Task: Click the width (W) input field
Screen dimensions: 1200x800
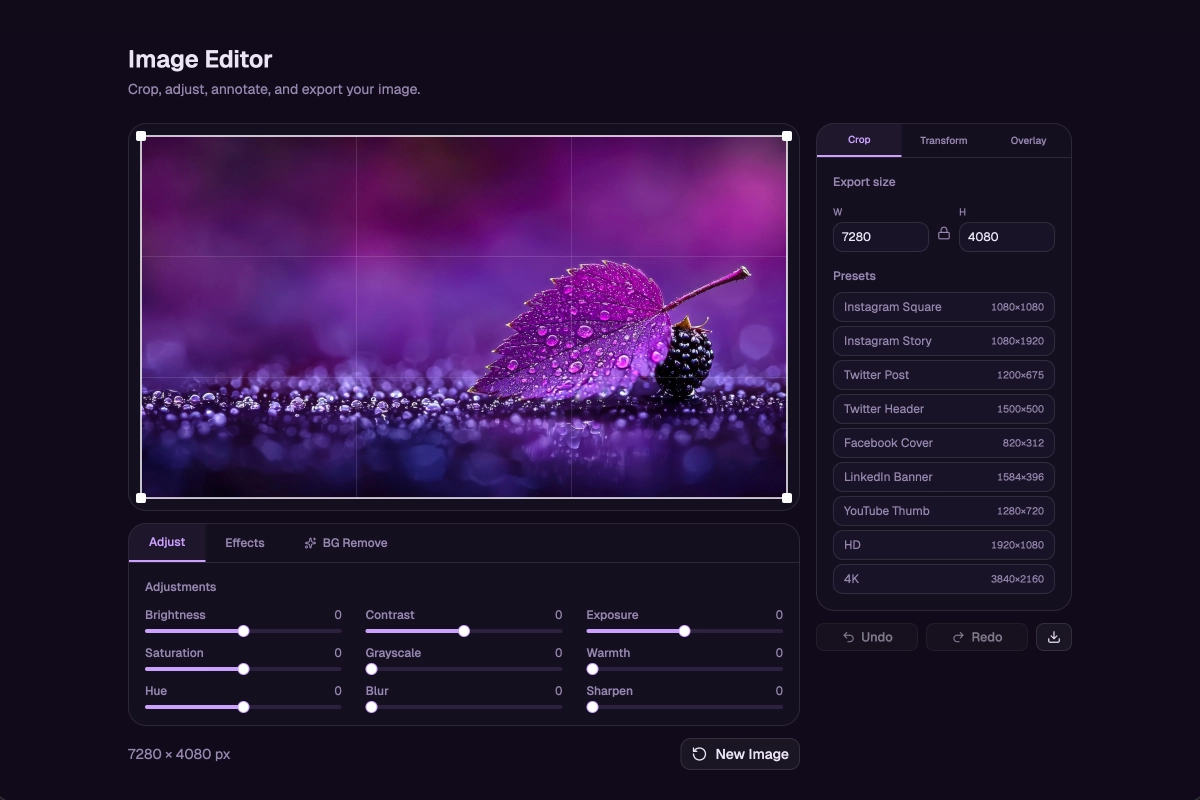Action: 880,236
